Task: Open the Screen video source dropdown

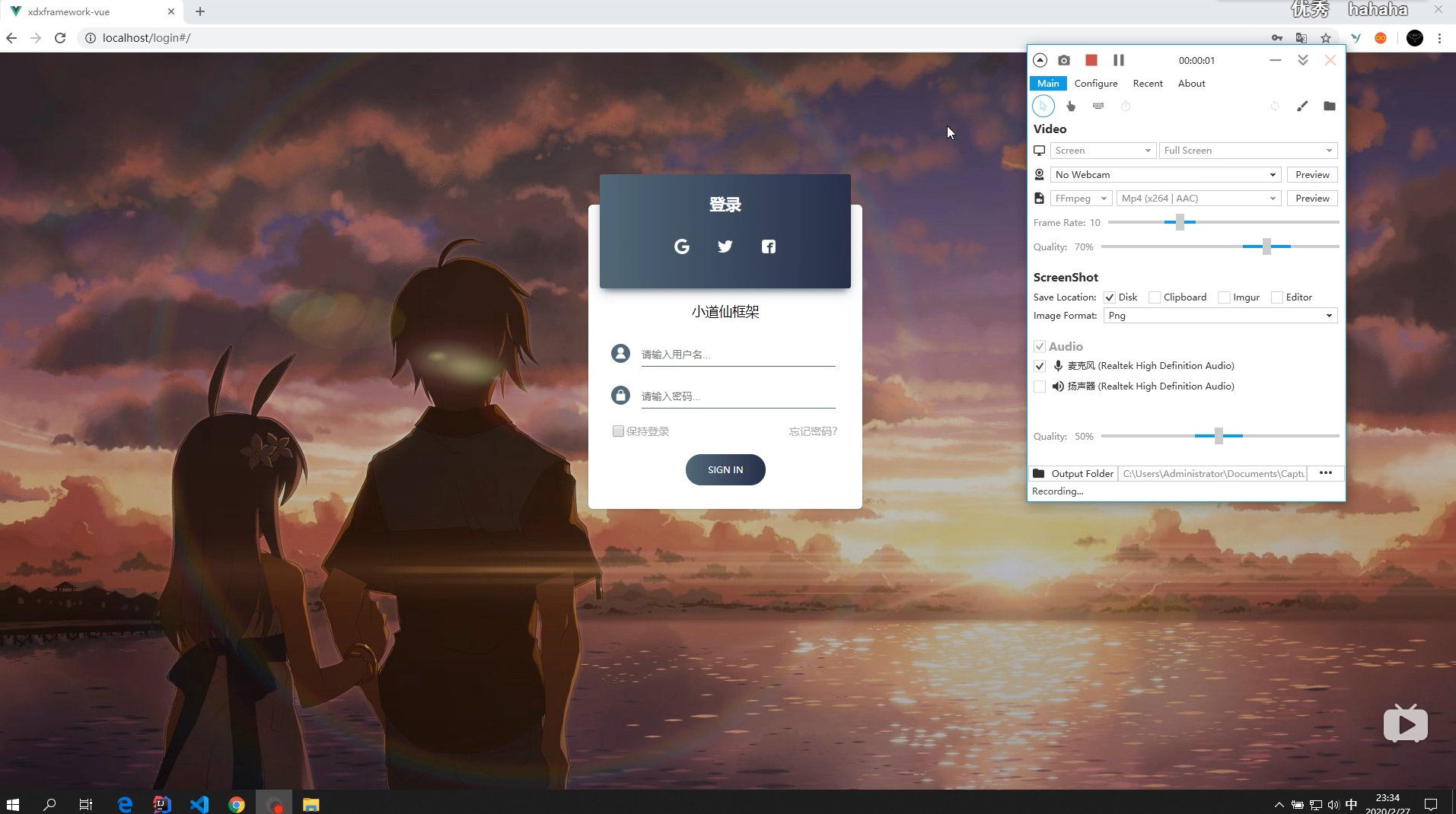Action: 1103,151
